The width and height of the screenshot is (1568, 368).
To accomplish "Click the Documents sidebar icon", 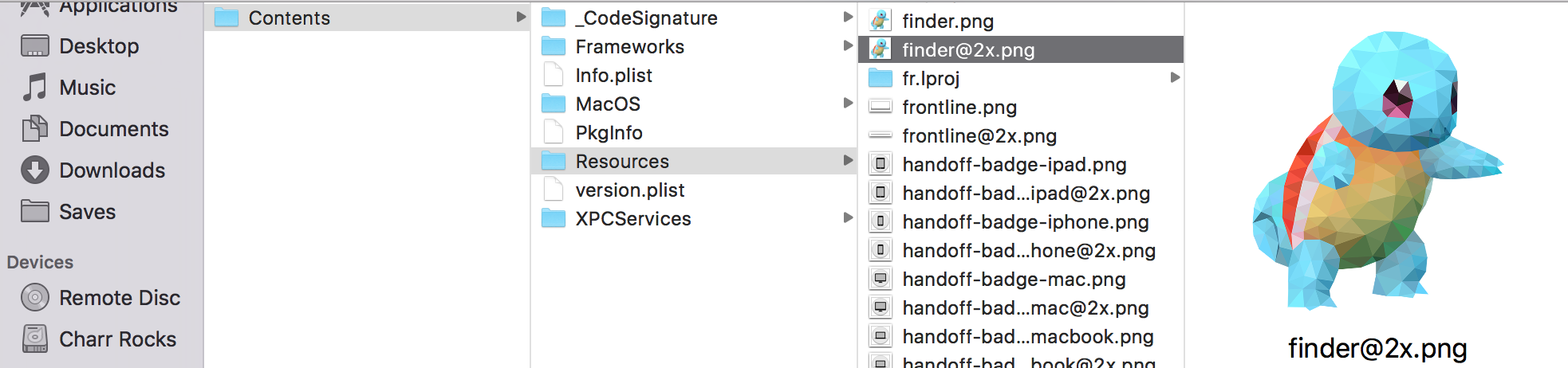I will (34, 129).
